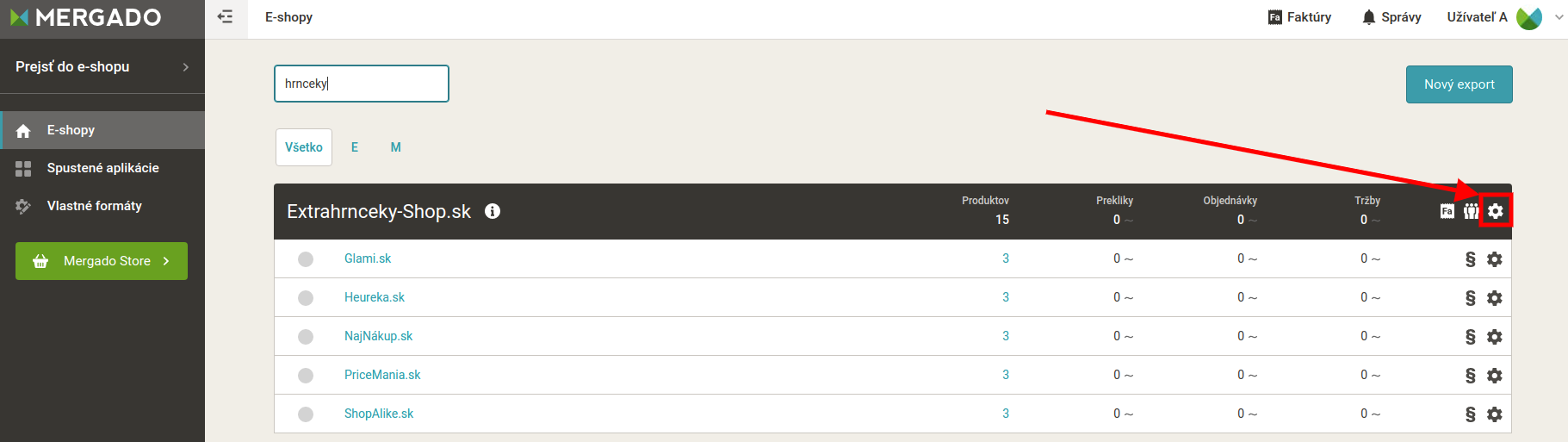Viewport: 1568px width, 442px height.
Task: Toggle status circle for Glami.sk export
Action: point(306,259)
